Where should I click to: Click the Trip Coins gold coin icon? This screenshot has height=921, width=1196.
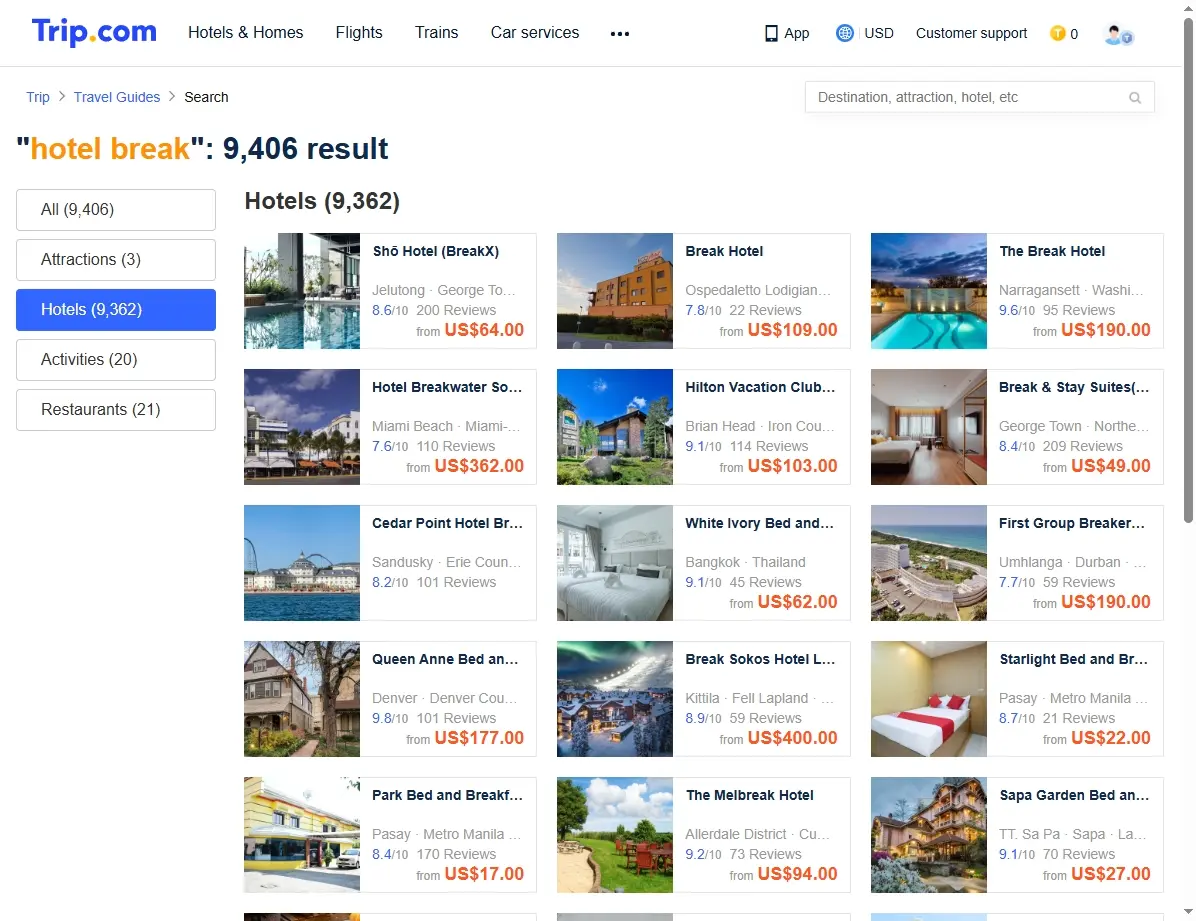tap(1057, 33)
